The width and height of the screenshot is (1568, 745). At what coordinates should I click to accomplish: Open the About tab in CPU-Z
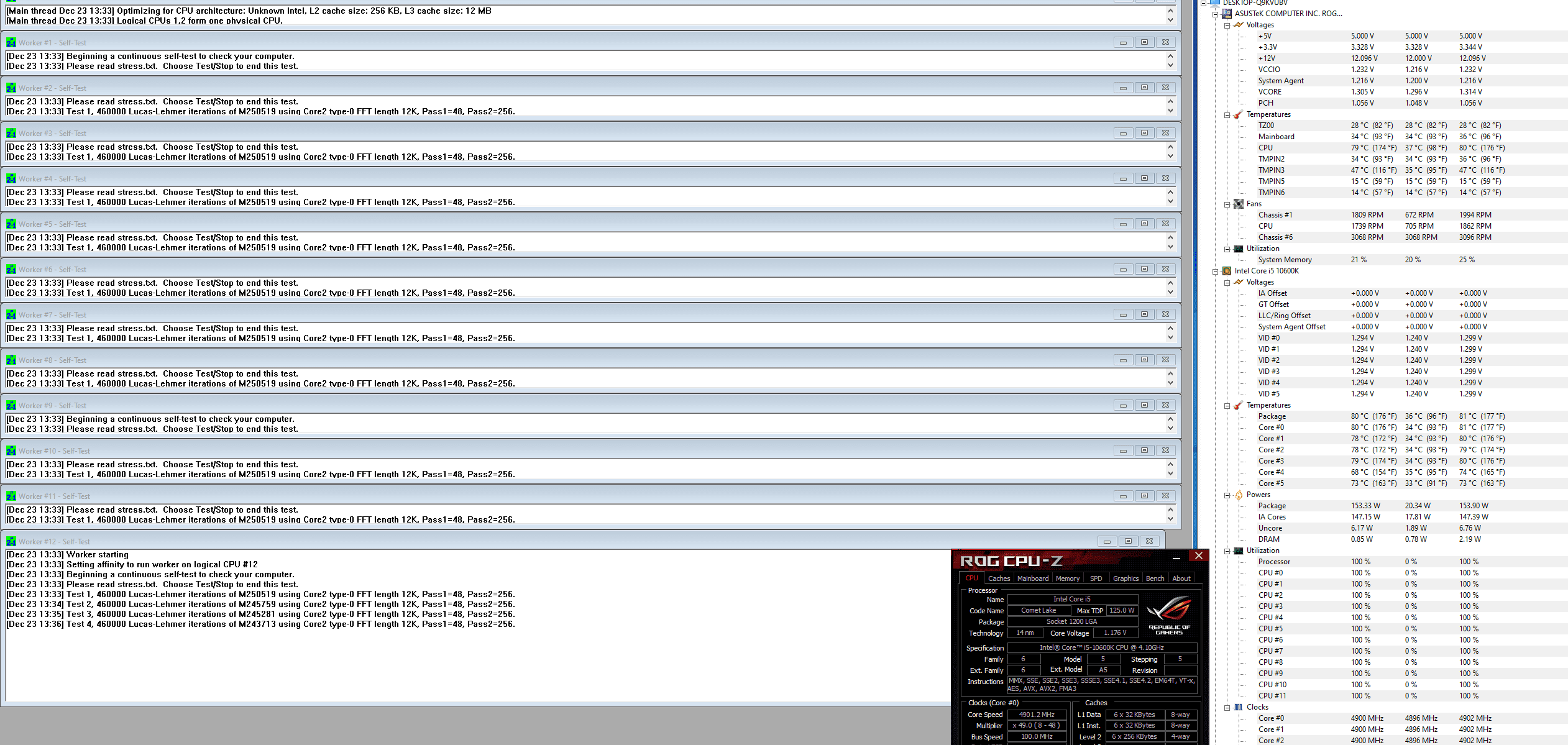[1181, 578]
